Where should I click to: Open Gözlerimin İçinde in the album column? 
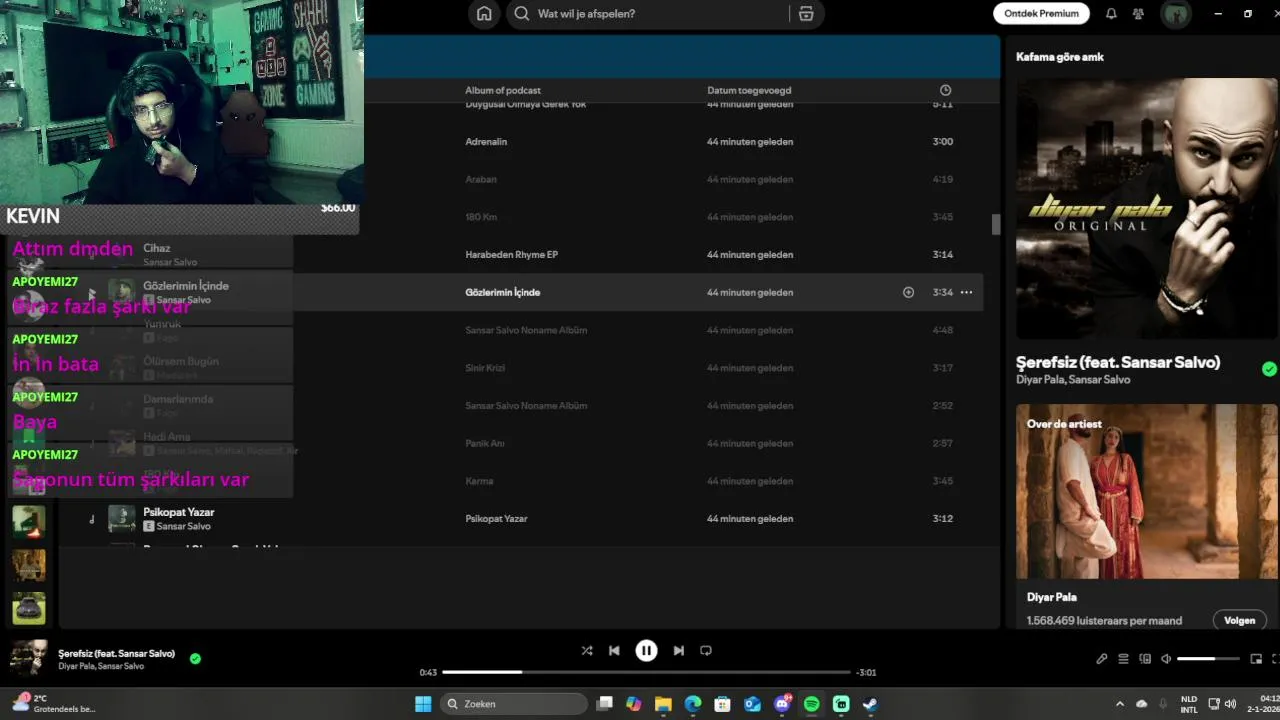point(502,292)
